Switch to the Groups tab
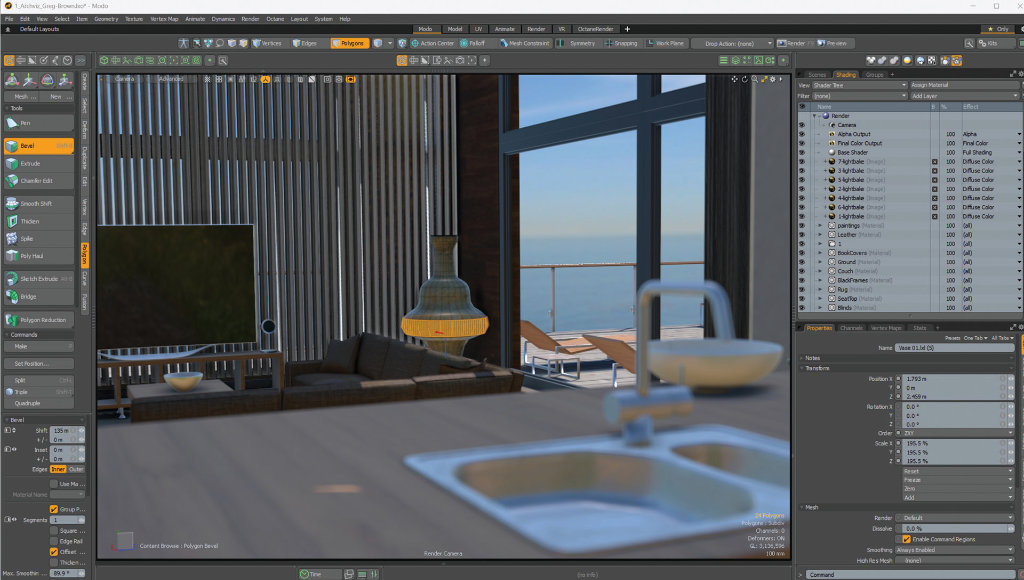Image resolution: width=1024 pixels, height=580 pixels. pos(874,74)
